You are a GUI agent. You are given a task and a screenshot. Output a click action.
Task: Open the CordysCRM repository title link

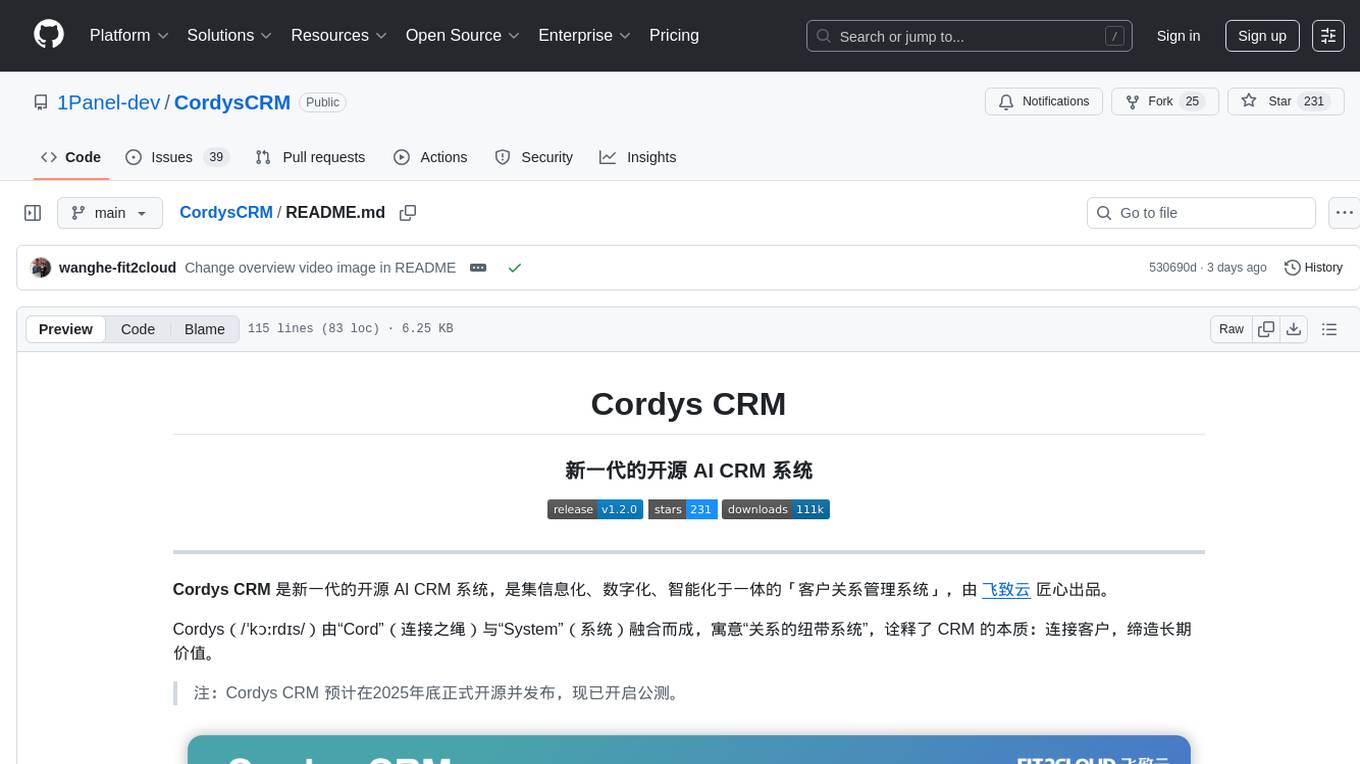[232, 102]
